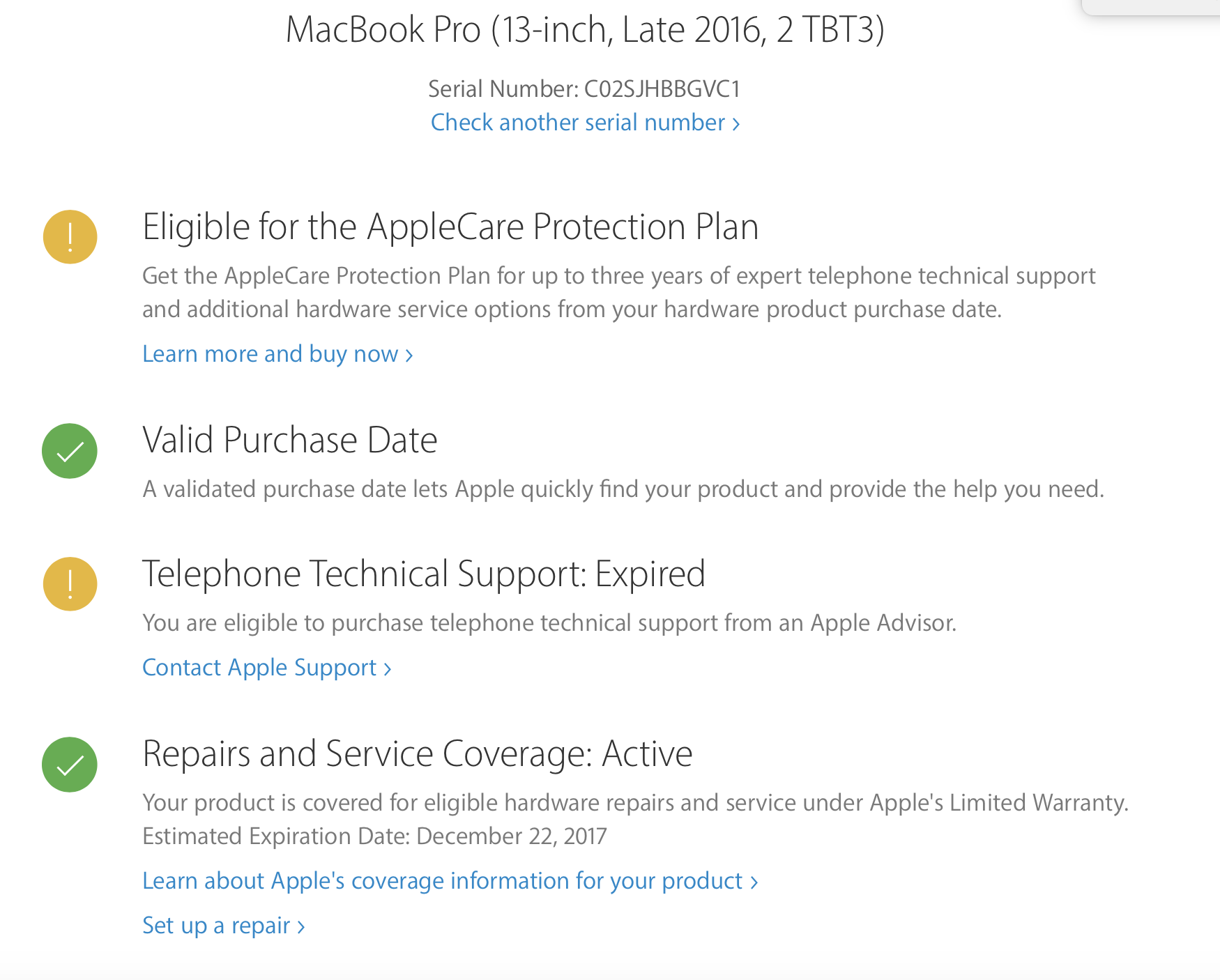Start the Set up a repair link
Screen dimensions: 1220x980
point(223,926)
